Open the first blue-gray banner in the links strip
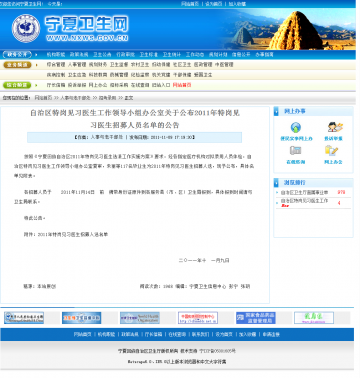The height and width of the screenshot is (378, 360). click(x=24, y=318)
